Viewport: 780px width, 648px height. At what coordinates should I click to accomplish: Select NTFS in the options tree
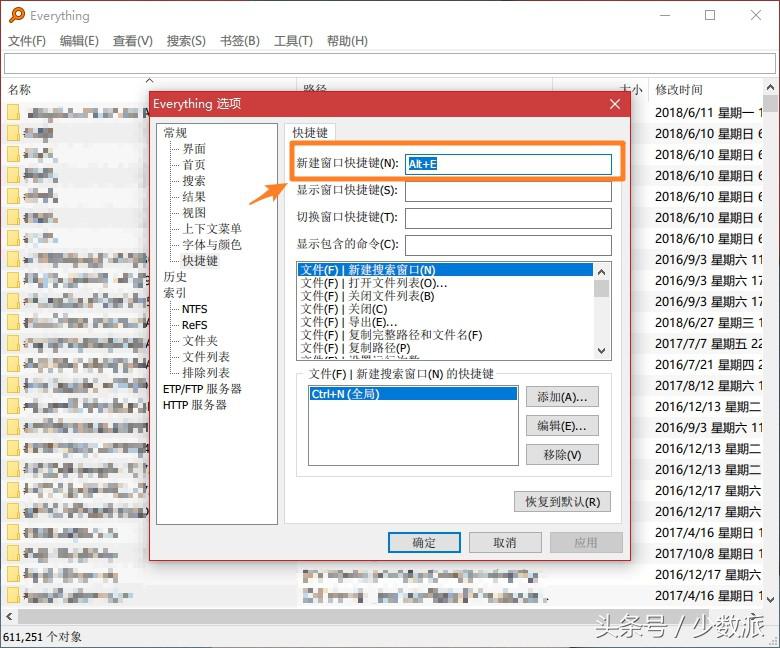pos(195,309)
